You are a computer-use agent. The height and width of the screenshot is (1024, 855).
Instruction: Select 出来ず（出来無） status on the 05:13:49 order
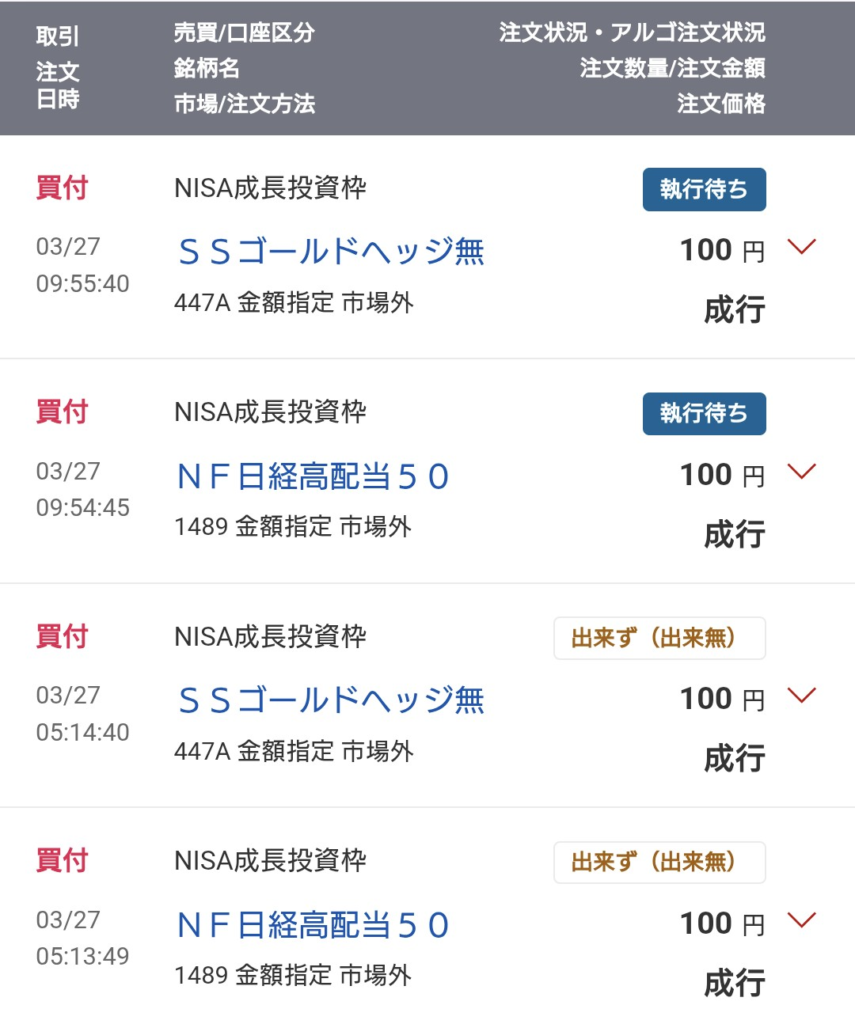click(x=660, y=862)
